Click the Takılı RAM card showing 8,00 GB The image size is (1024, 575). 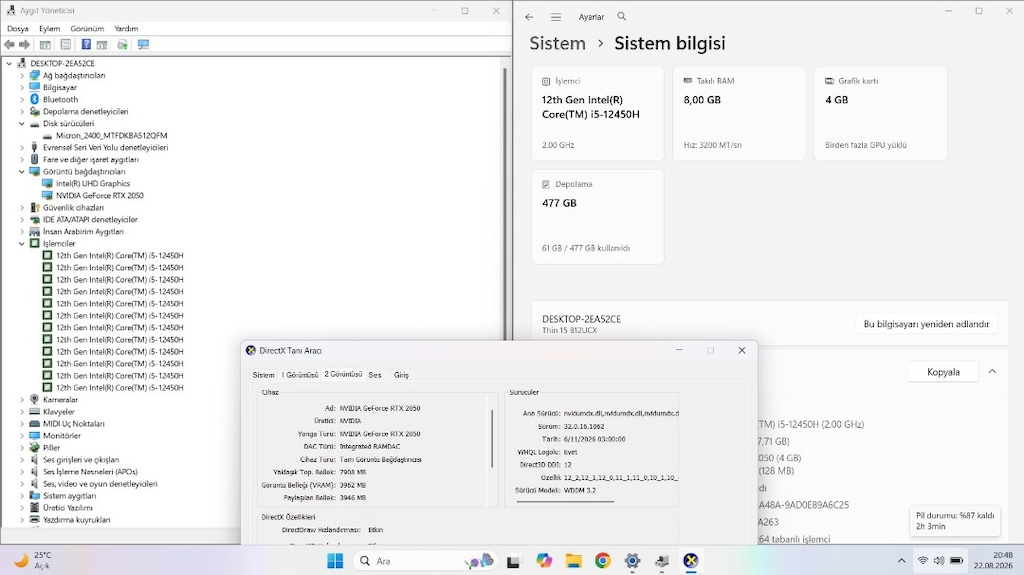[739, 113]
